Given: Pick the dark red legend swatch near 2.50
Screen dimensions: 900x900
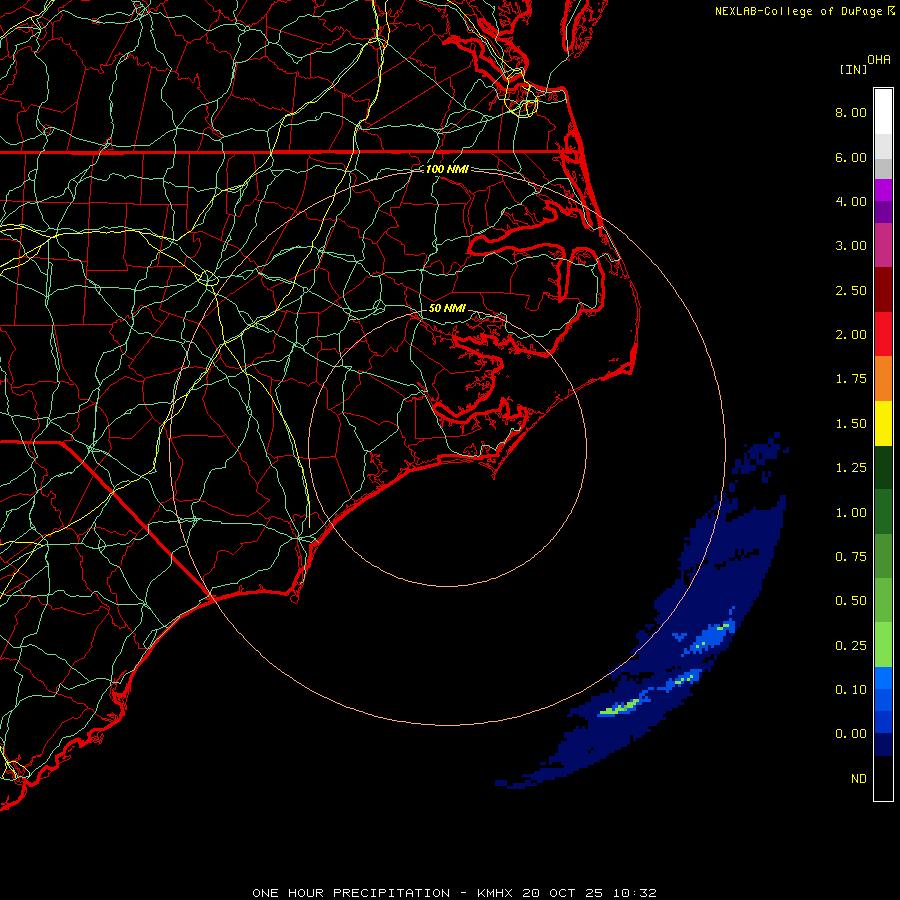Looking at the screenshot, I should click(x=883, y=290).
